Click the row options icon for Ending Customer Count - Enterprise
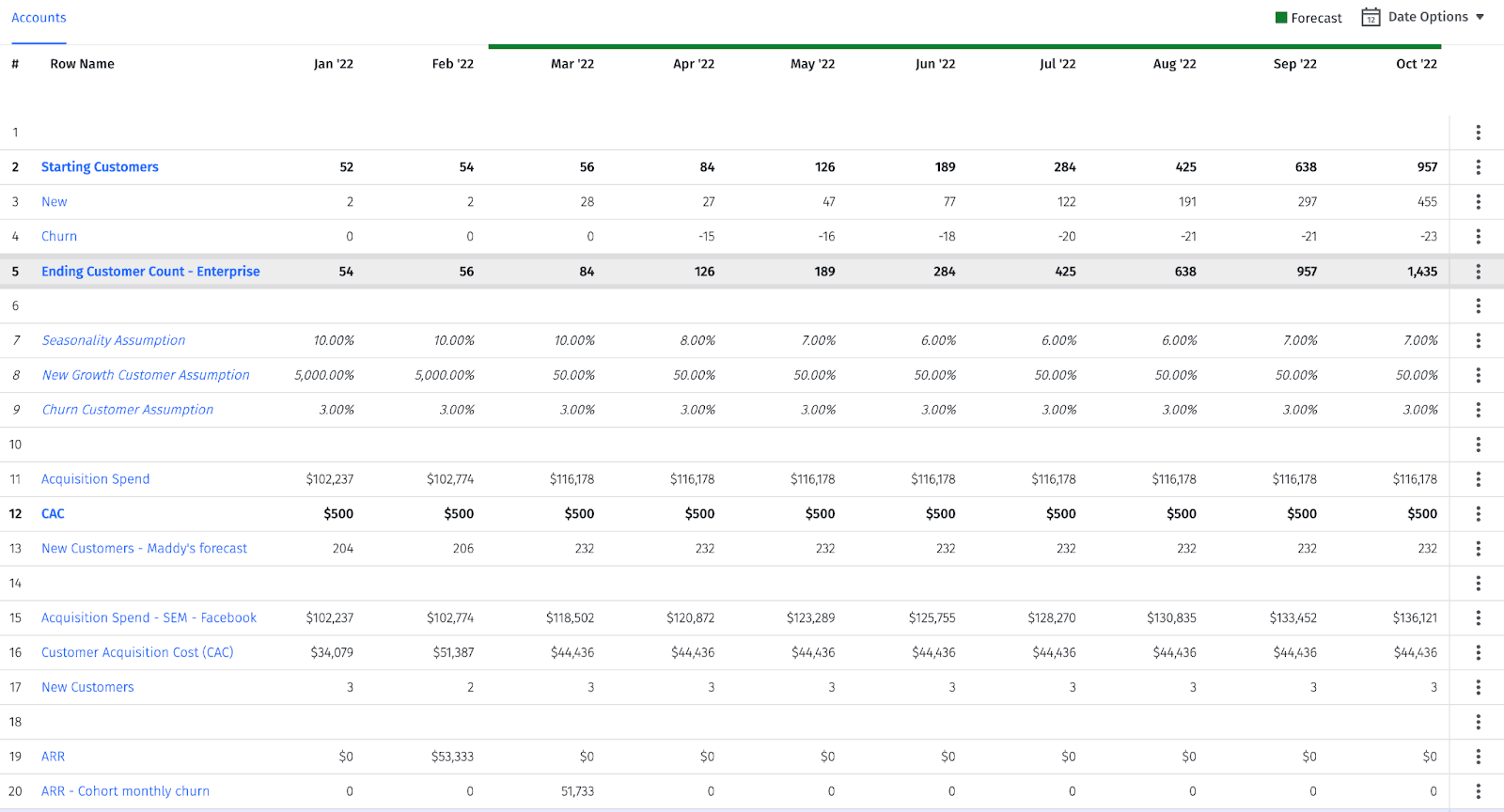 pos(1478,272)
